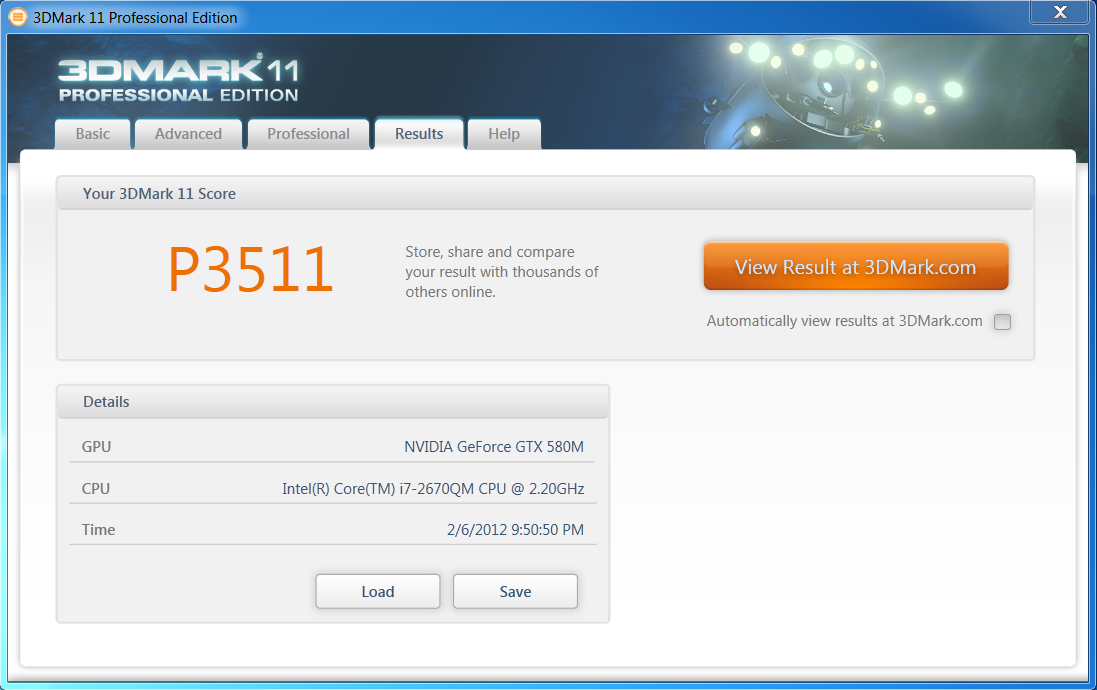Close the 3DMark 11 window
Screen dimensions: 1097x690
pyautogui.click(x=1060, y=12)
